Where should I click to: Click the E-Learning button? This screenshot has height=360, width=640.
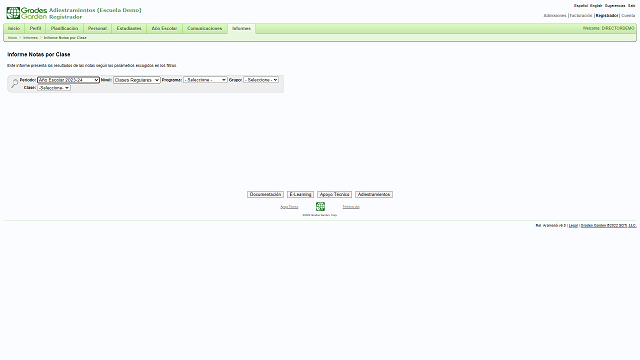click(300, 195)
